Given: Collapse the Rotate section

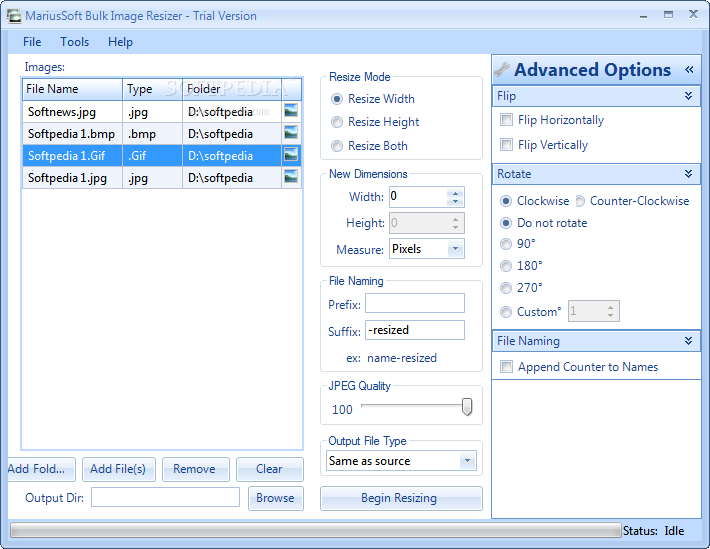Looking at the screenshot, I should (689, 173).
